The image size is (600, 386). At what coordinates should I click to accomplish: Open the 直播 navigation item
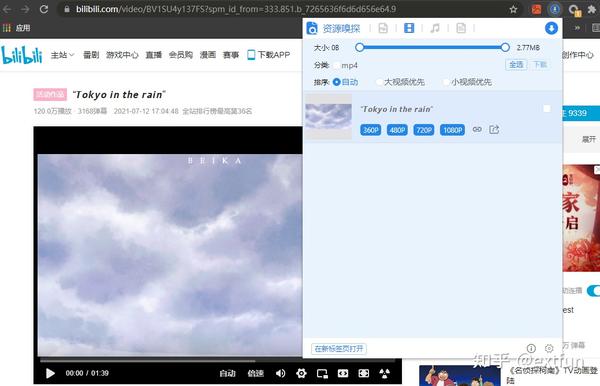pos(153,55)
